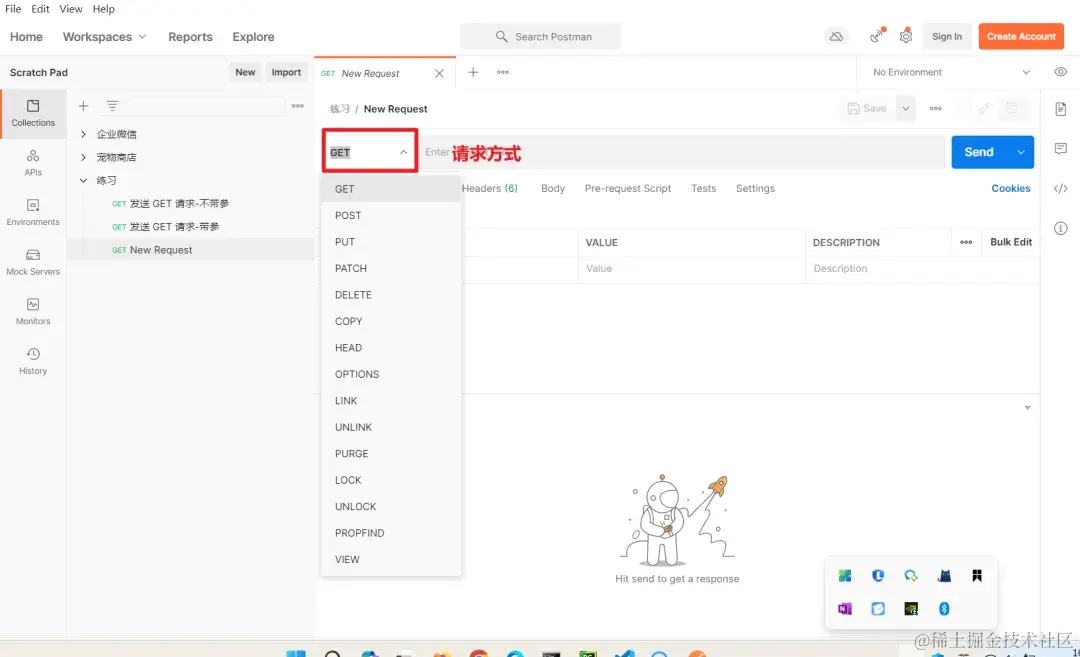Open the Cookies link

coord(1011,188)
